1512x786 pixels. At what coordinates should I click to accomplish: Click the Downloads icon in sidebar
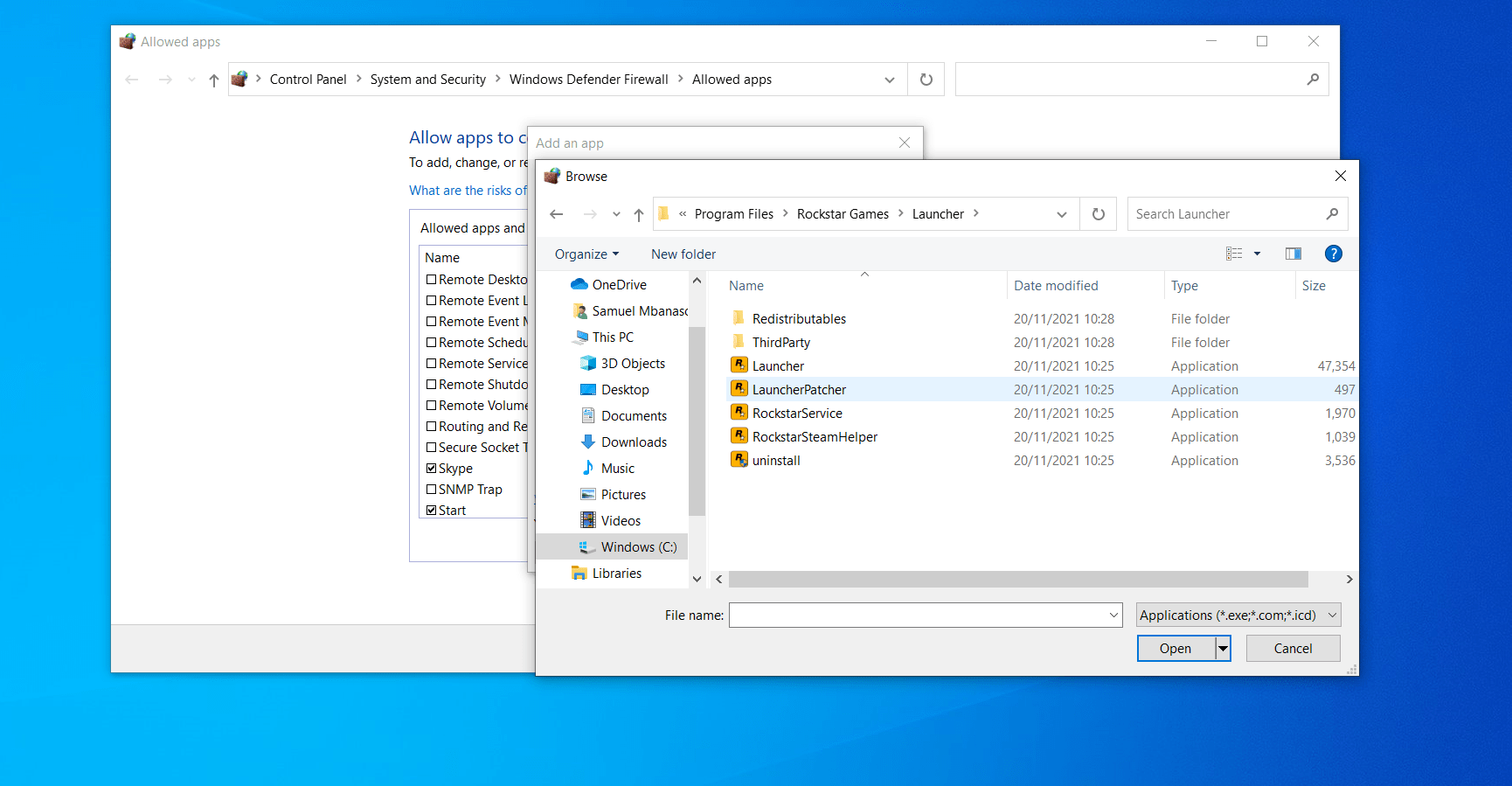click(x=588, y=442)
